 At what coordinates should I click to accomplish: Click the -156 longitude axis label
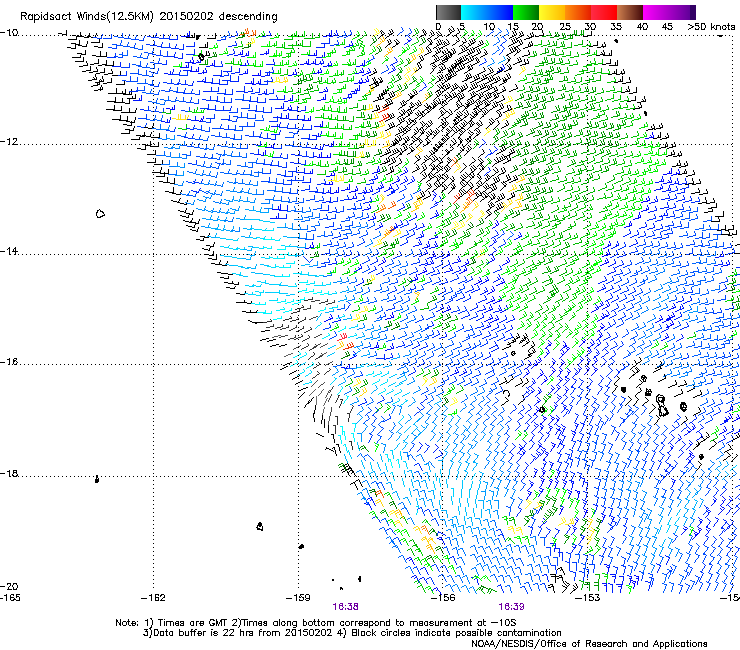443,598
